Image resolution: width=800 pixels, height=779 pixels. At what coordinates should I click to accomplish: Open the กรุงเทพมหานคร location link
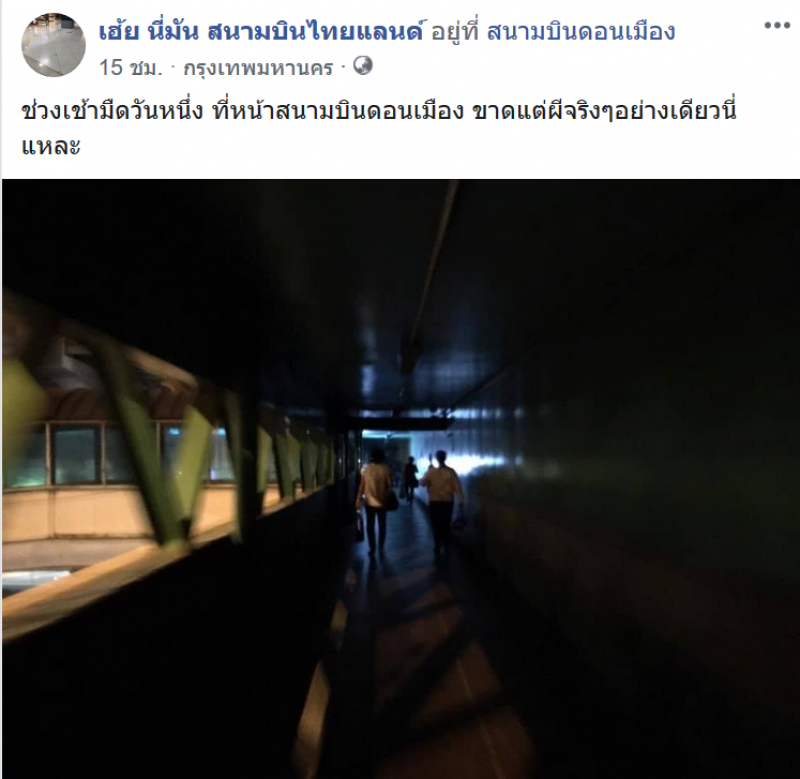[258, 67]
